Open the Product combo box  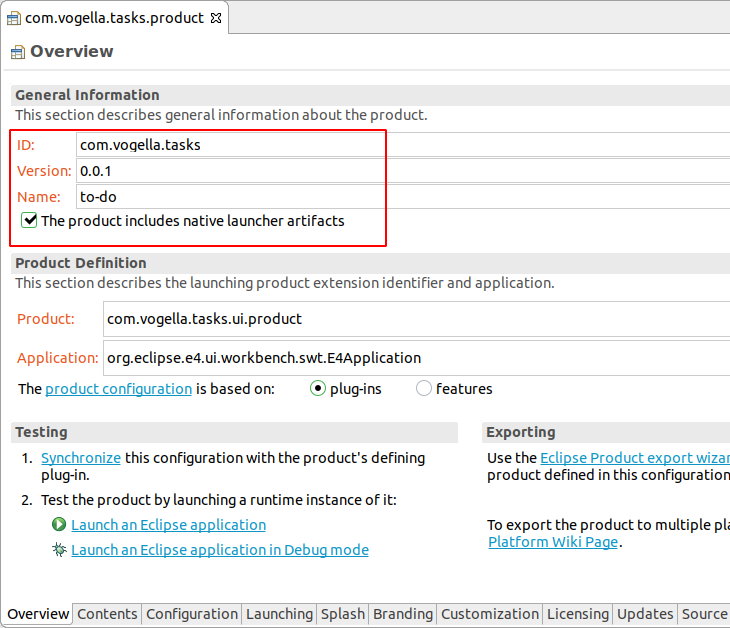(417, 319)
